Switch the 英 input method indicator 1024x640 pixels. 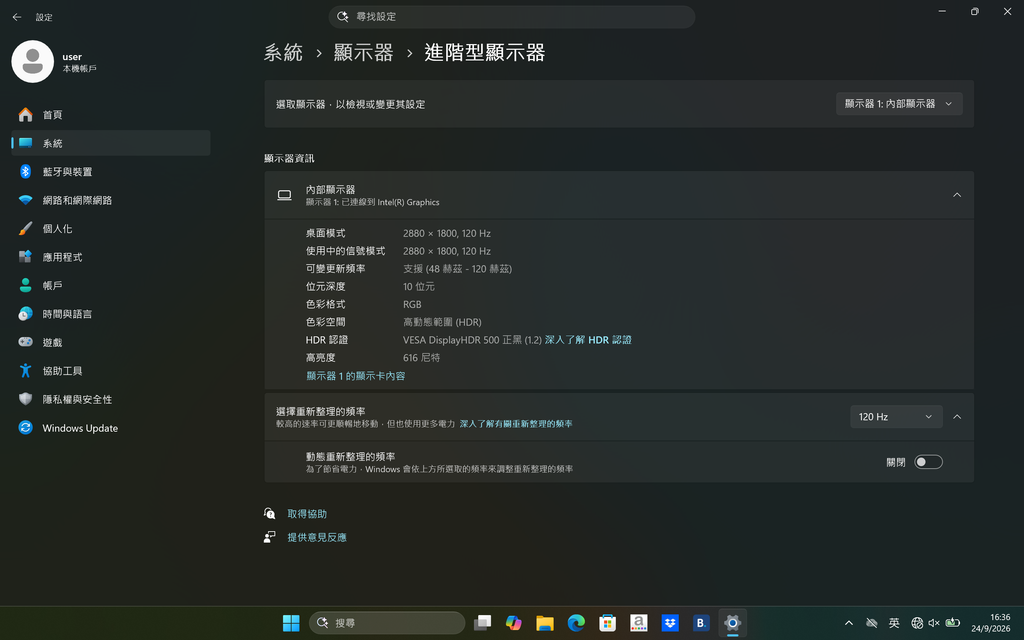point(893,623)
